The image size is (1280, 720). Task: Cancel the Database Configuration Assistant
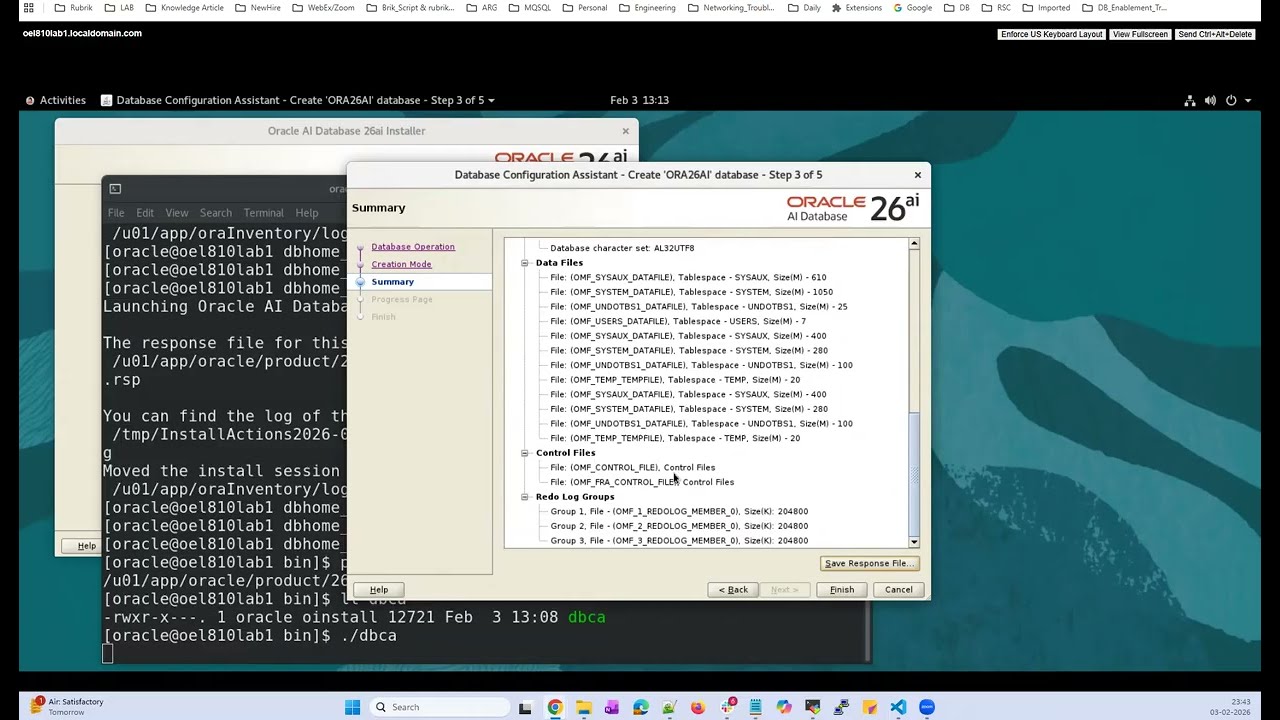tap(898, 590)
